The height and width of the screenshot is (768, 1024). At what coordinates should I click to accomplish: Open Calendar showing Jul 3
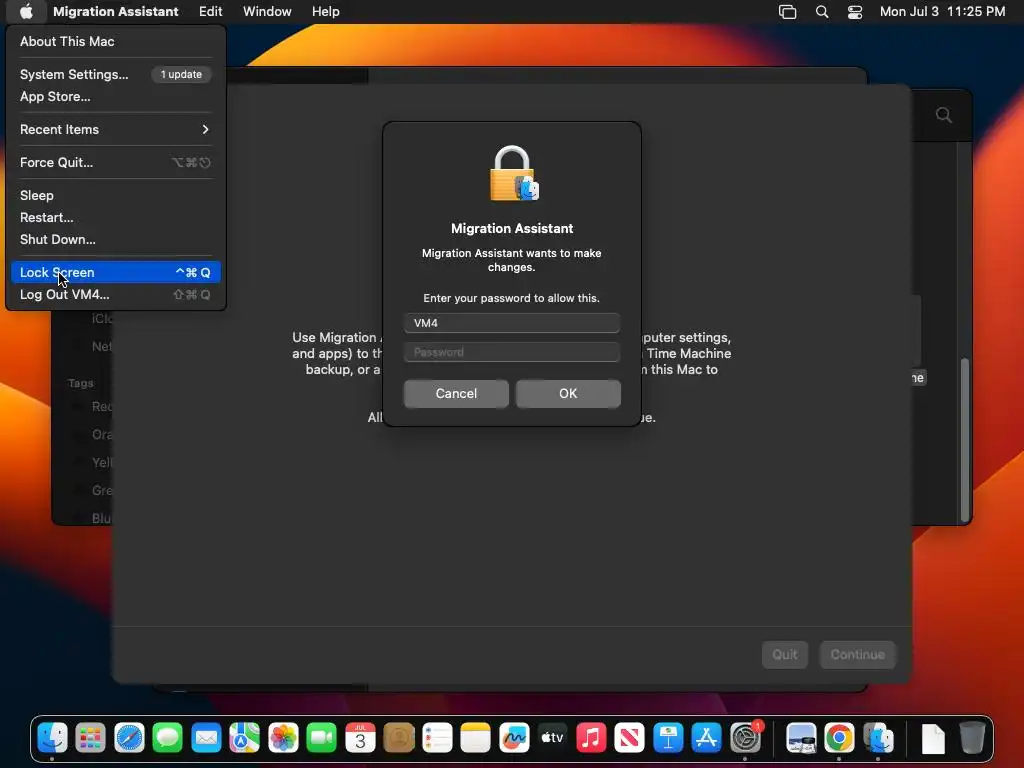click(x=360, y=738)
